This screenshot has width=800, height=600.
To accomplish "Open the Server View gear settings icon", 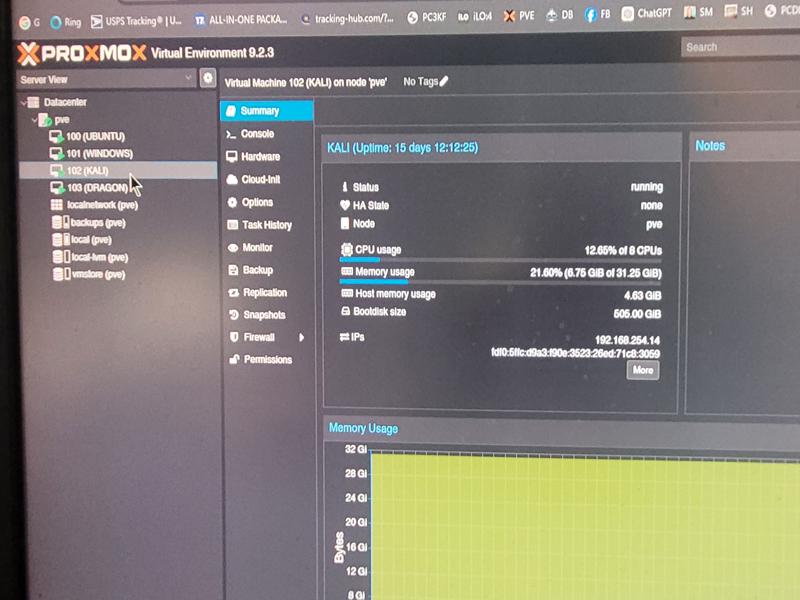I will [x=208, y=78].
